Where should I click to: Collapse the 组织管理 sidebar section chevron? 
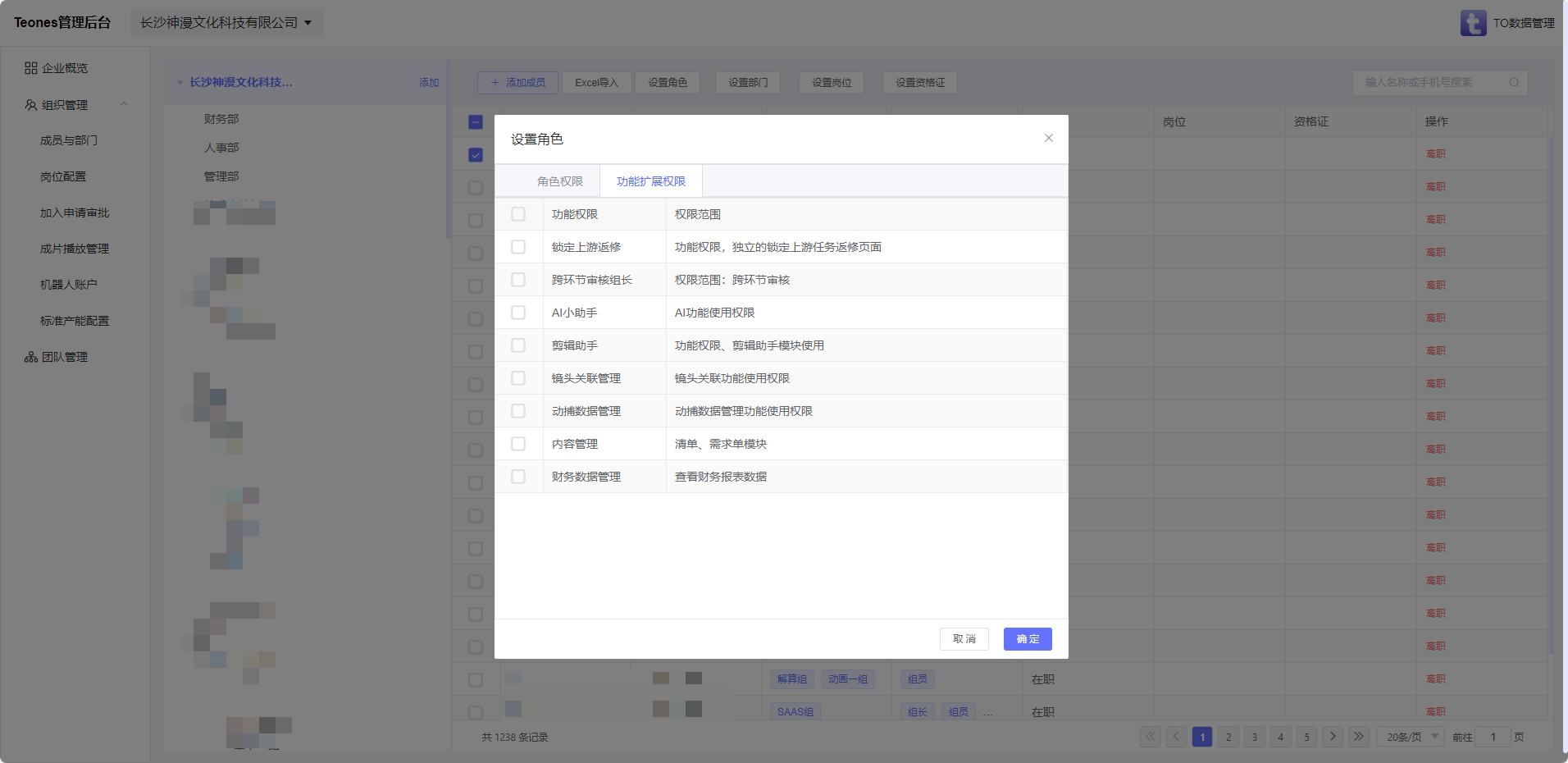tap(124, 104)
